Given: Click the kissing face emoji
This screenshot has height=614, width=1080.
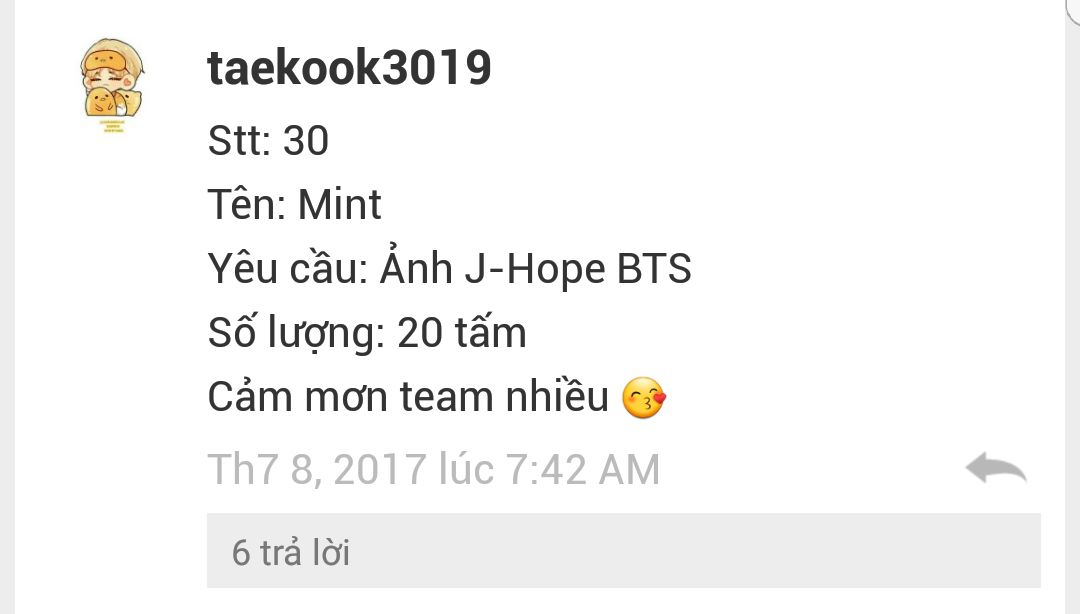Looking at the screenshot, I should point(643,398).
